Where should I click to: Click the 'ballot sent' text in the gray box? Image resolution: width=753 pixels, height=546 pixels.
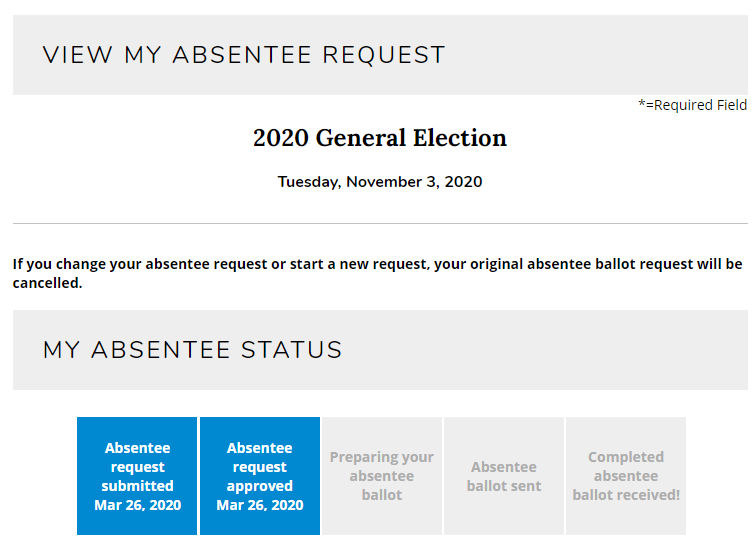pyautogui.click(x=504, y=486)
